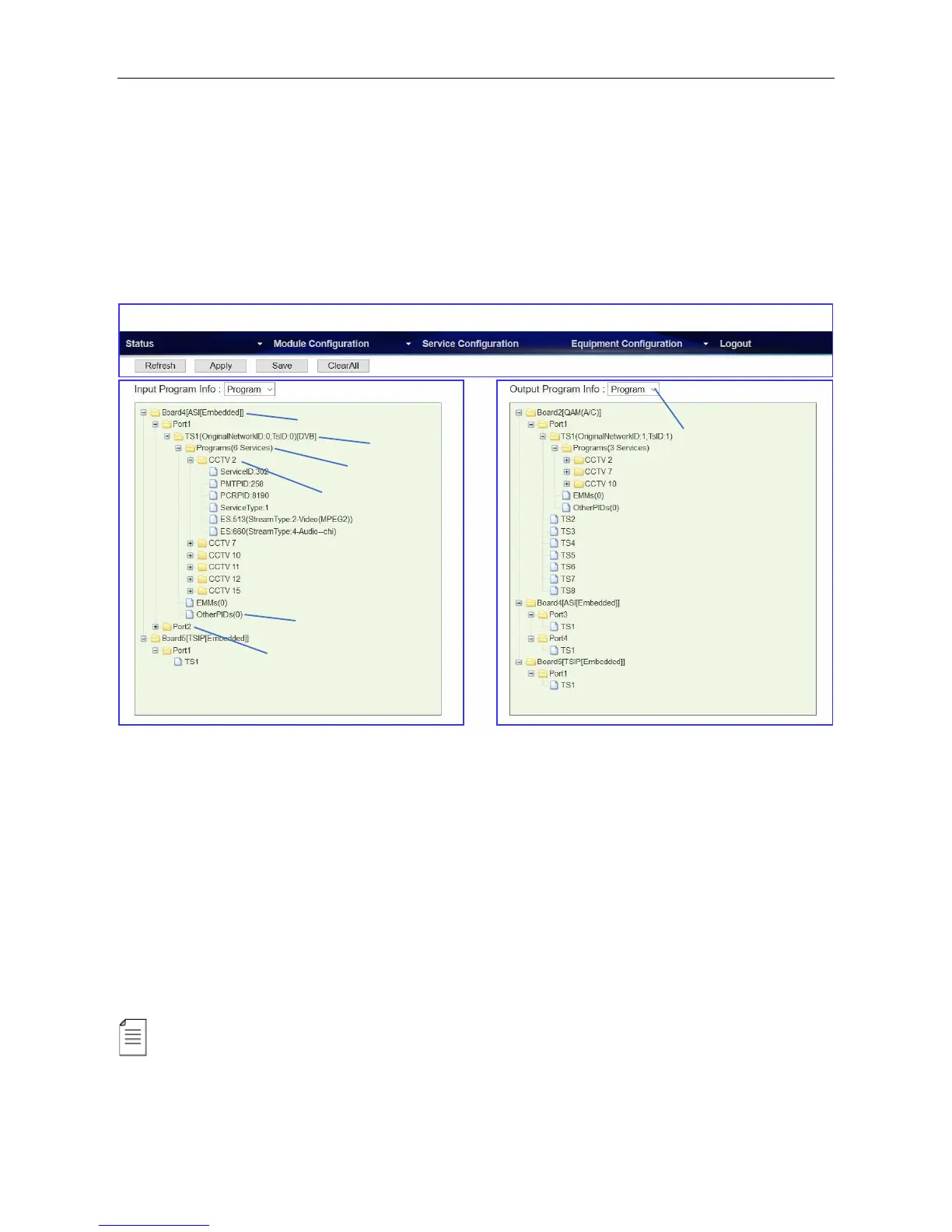Select Board4[ASI[Embedded]] in the output tree
Viewport: 952px width, 1232px height.
pyautogui.click(x=578, y=603)
